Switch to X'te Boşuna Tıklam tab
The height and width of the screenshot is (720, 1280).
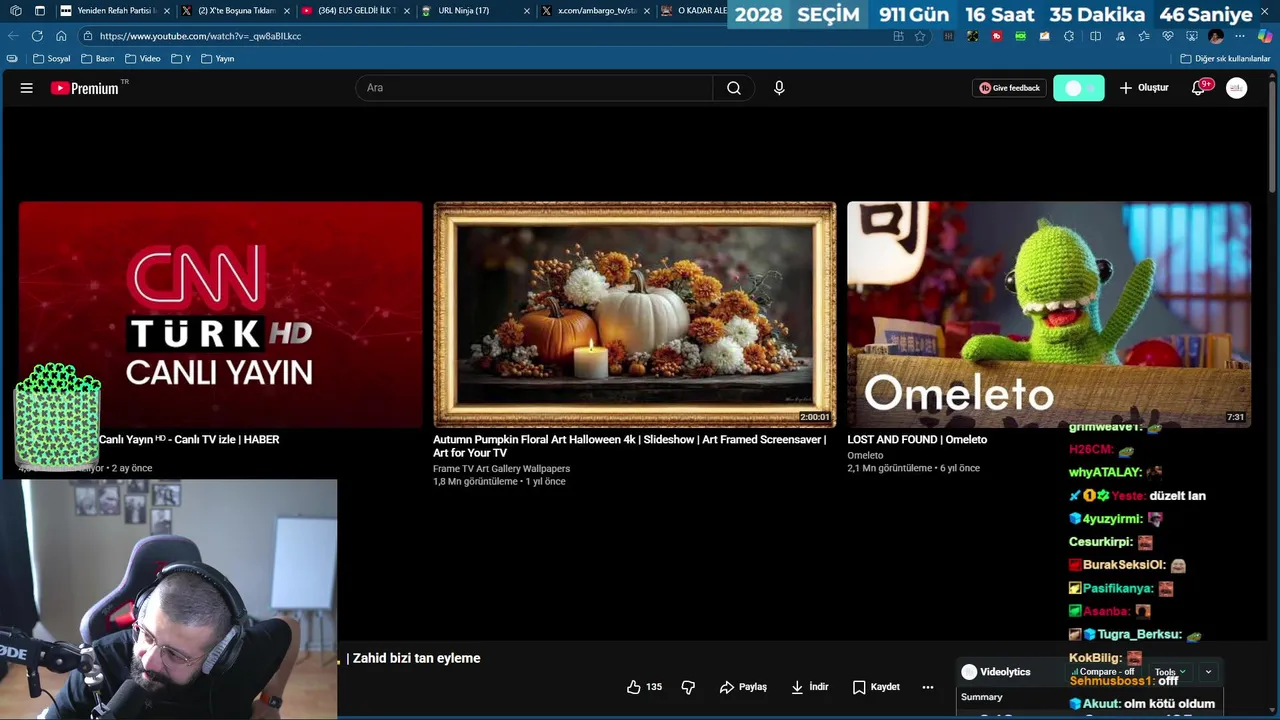235,11
